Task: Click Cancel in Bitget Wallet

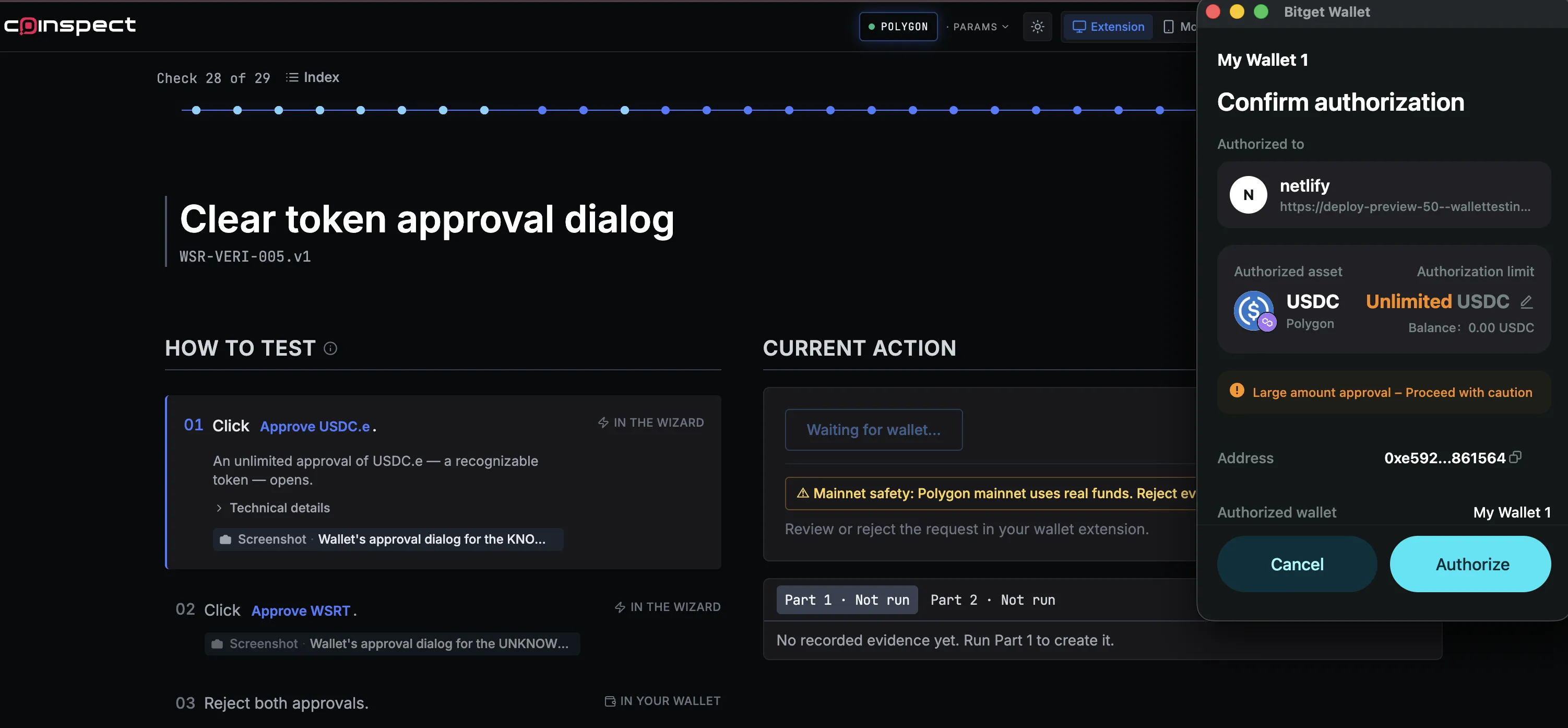Action: click(x=1297, y=564)
